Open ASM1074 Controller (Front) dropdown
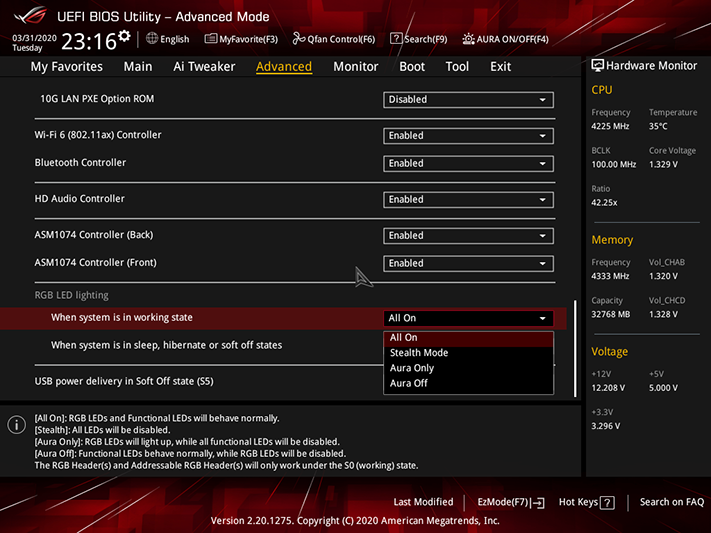Viewport: 711px width, 533px height. point(468,264)
